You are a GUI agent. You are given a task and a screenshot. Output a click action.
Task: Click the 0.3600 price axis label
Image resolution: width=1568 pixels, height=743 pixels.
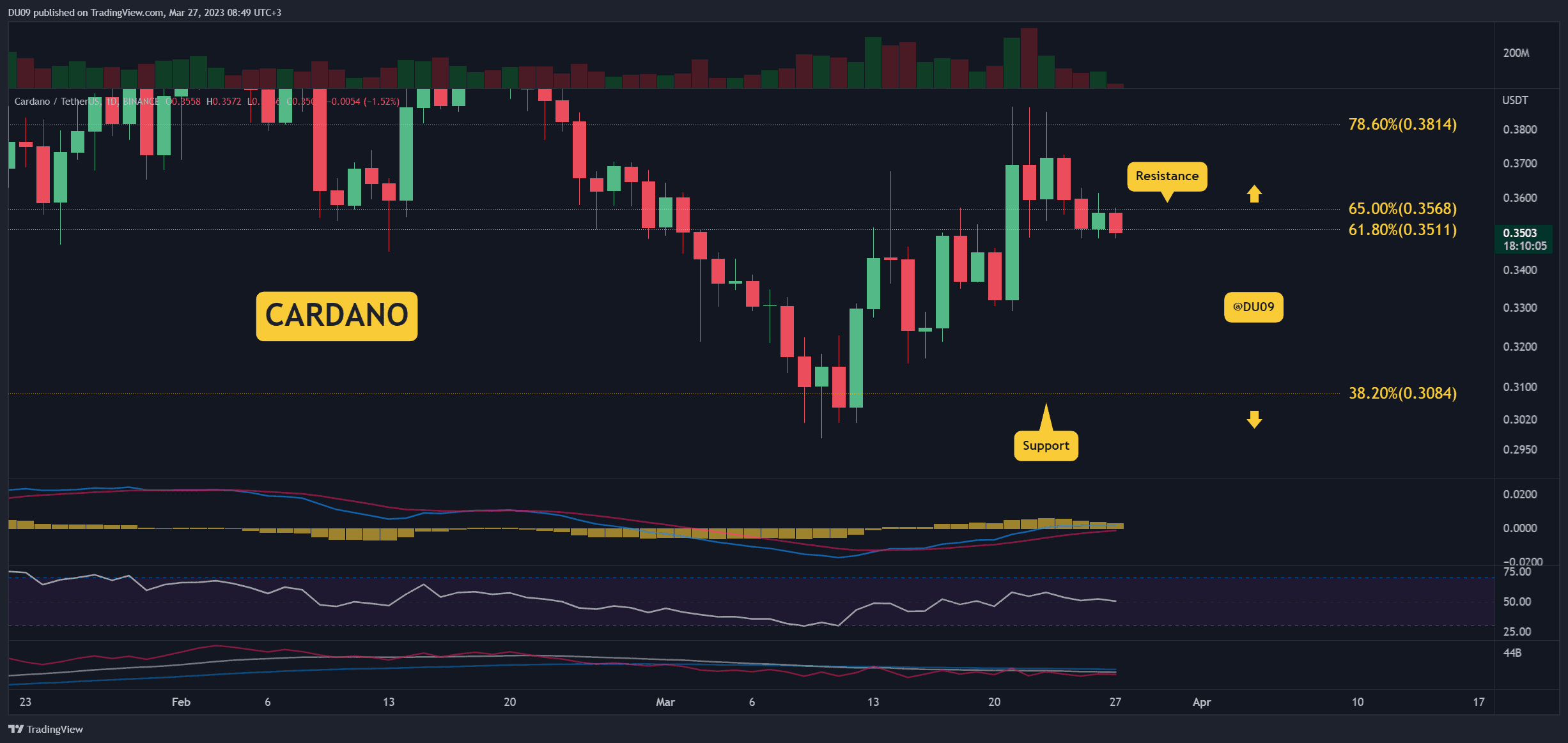coord(1520,198)
